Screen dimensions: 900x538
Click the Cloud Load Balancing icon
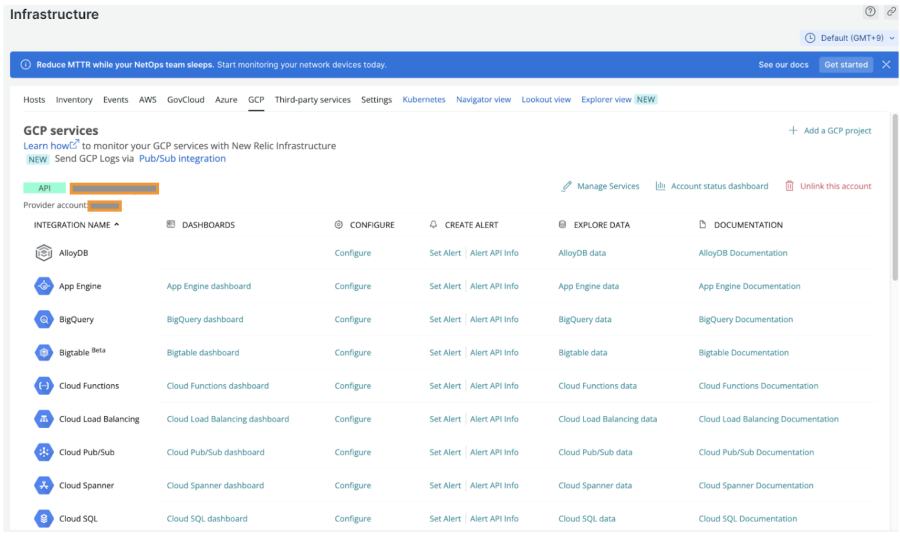[x=44, y=419]
